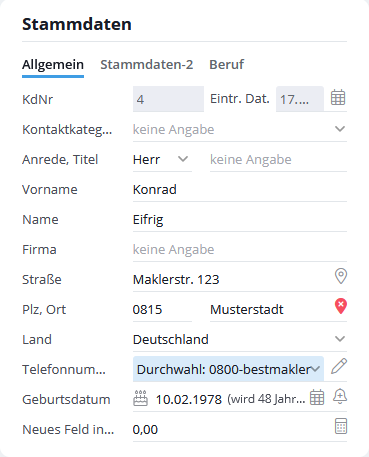Set birthday reminder with bell icon
Screen dimensions: 369x457
click(x=340, y=396)
